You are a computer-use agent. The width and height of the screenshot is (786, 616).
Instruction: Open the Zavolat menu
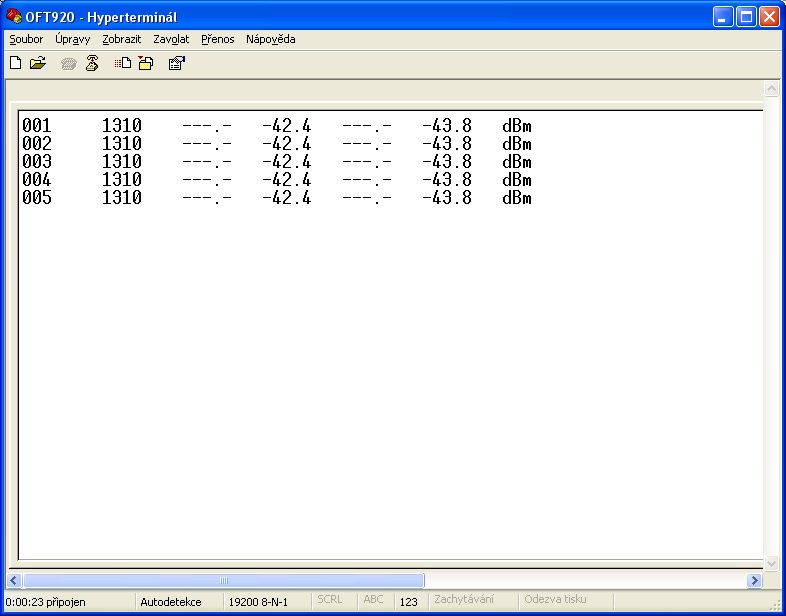[171, 39]
